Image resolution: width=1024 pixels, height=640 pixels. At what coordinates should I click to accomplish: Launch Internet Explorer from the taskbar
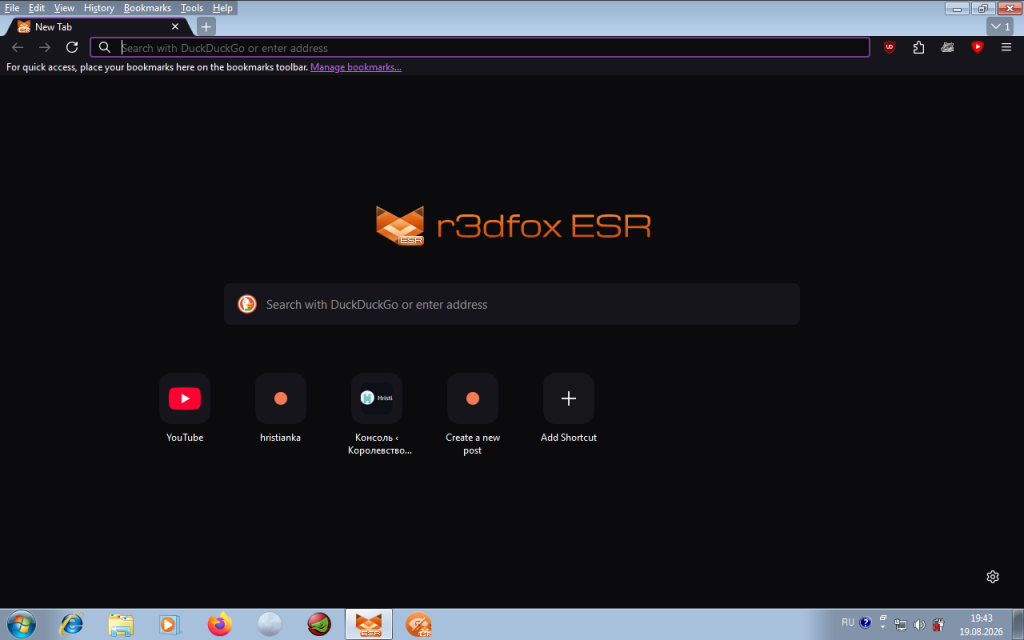71,624
